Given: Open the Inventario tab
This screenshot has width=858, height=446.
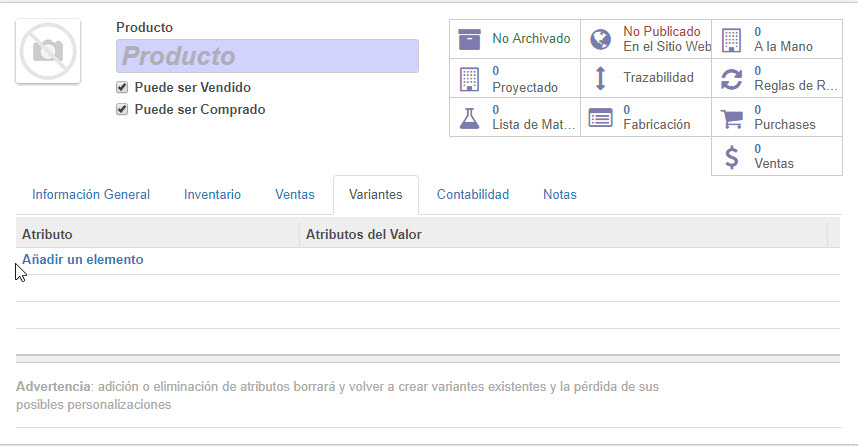Looking at the screenshot, I should [x=212, y=195].
